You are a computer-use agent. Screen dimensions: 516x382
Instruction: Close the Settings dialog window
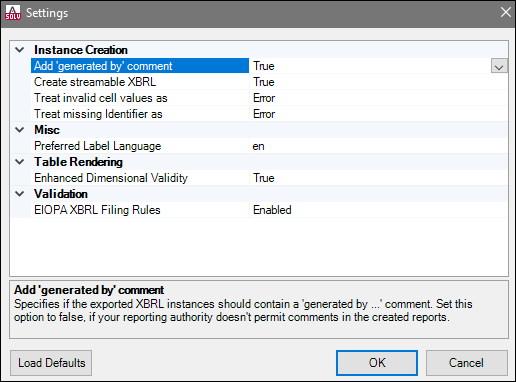coord(506,12)
